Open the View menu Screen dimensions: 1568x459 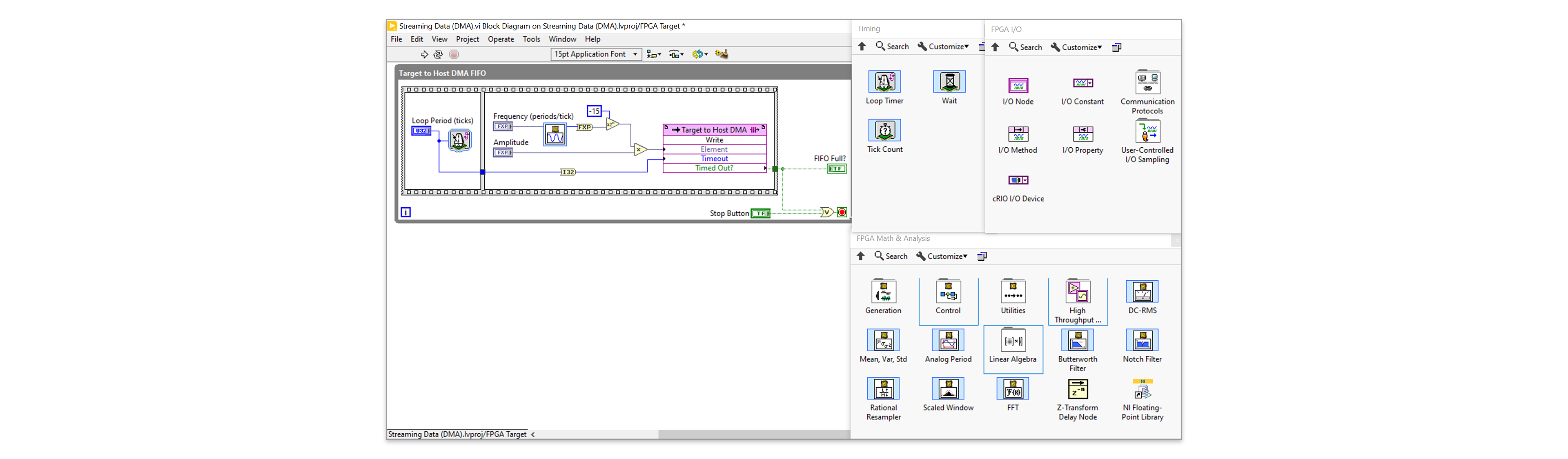tap(439, 39)
